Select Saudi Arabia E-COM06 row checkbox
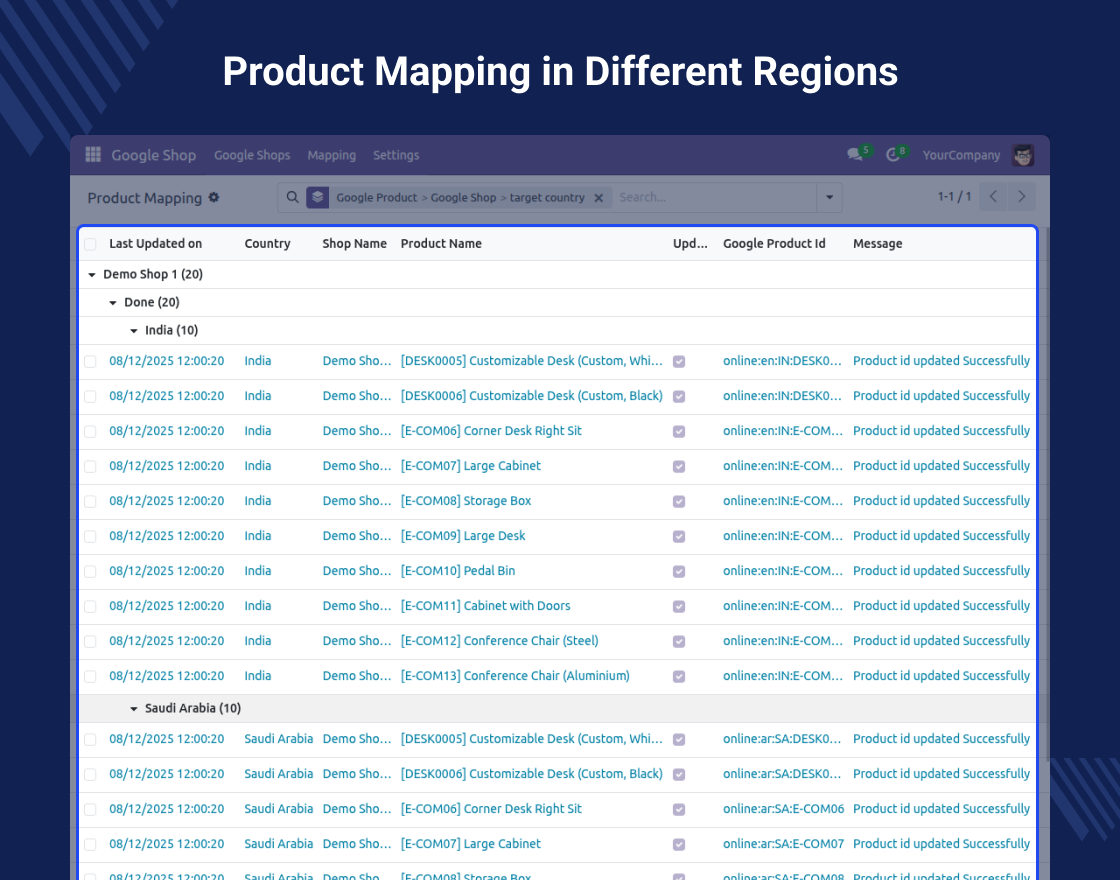This screenshot has width=1120, height=880. (x=90, y=809)
